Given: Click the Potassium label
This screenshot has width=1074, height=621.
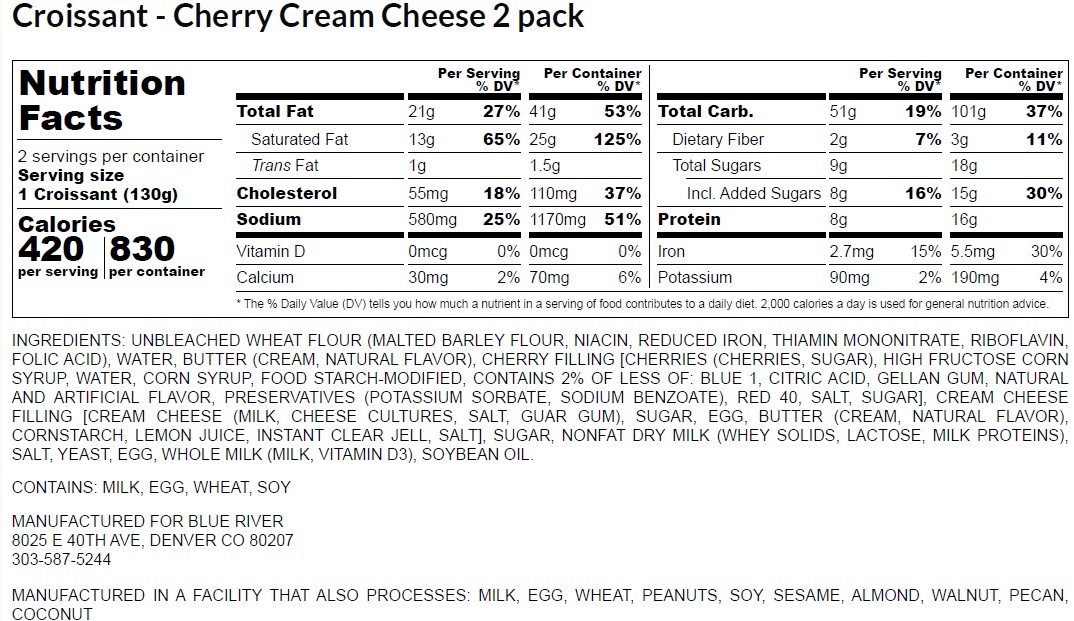Looking at the screenshot, I should [x=695, y=277].
